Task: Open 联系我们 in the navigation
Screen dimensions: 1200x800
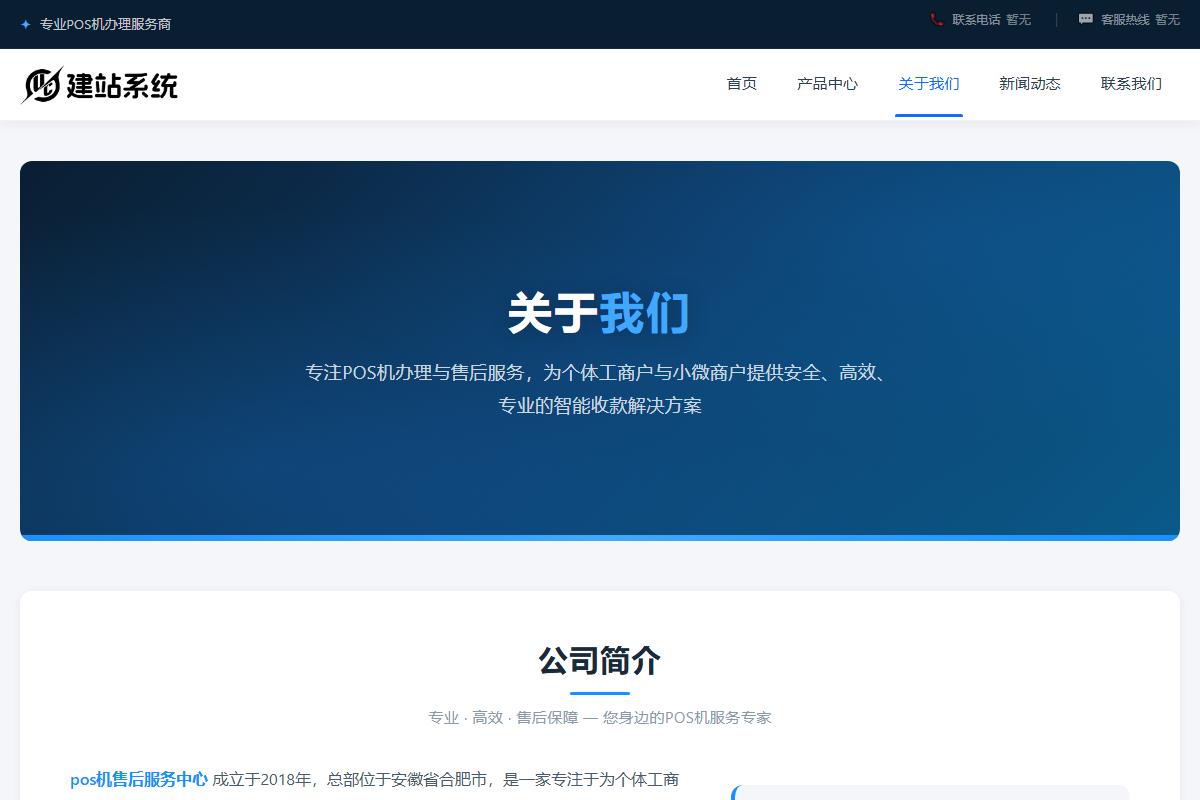Action: pyautogui.click(x=1131, y=84)
